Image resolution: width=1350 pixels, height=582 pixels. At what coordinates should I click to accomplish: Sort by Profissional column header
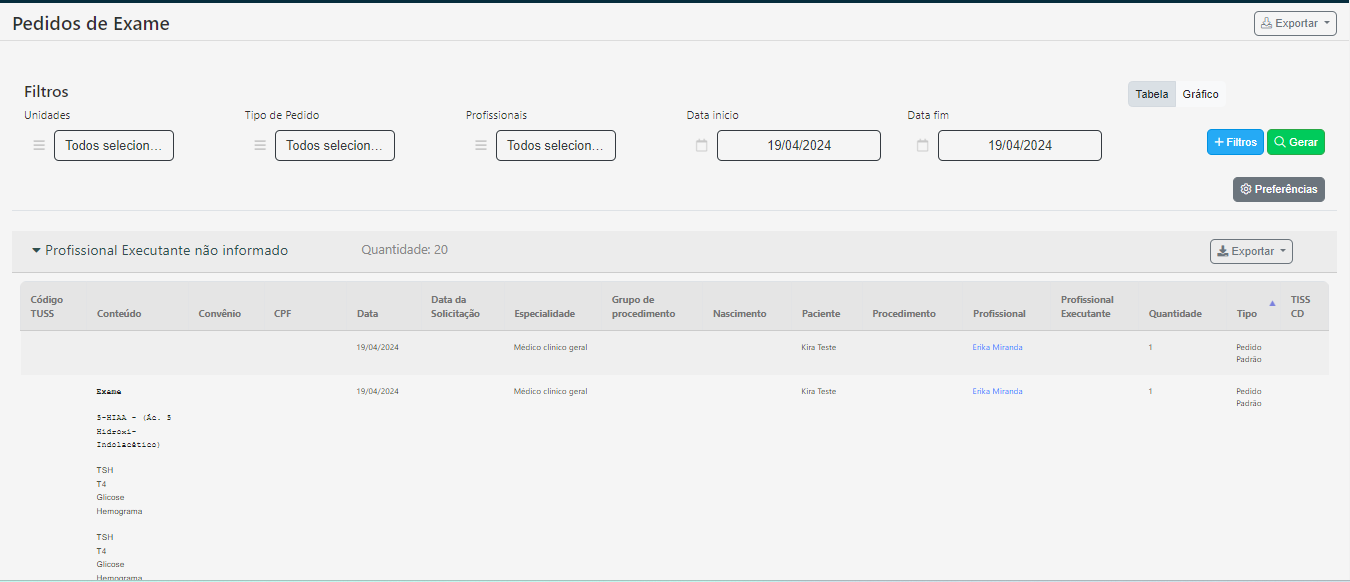tap(999, 314)
